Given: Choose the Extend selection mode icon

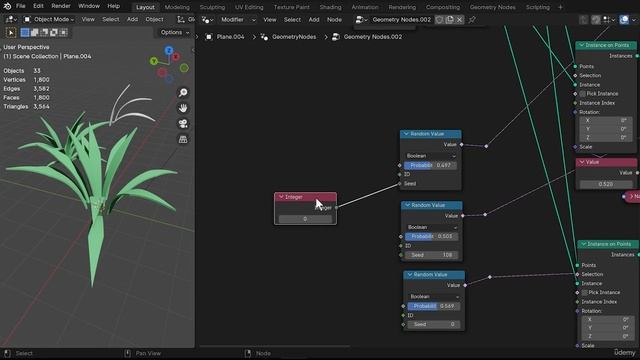Looking at the screenshot, I should pyautogui.click(x=35, y=32).
